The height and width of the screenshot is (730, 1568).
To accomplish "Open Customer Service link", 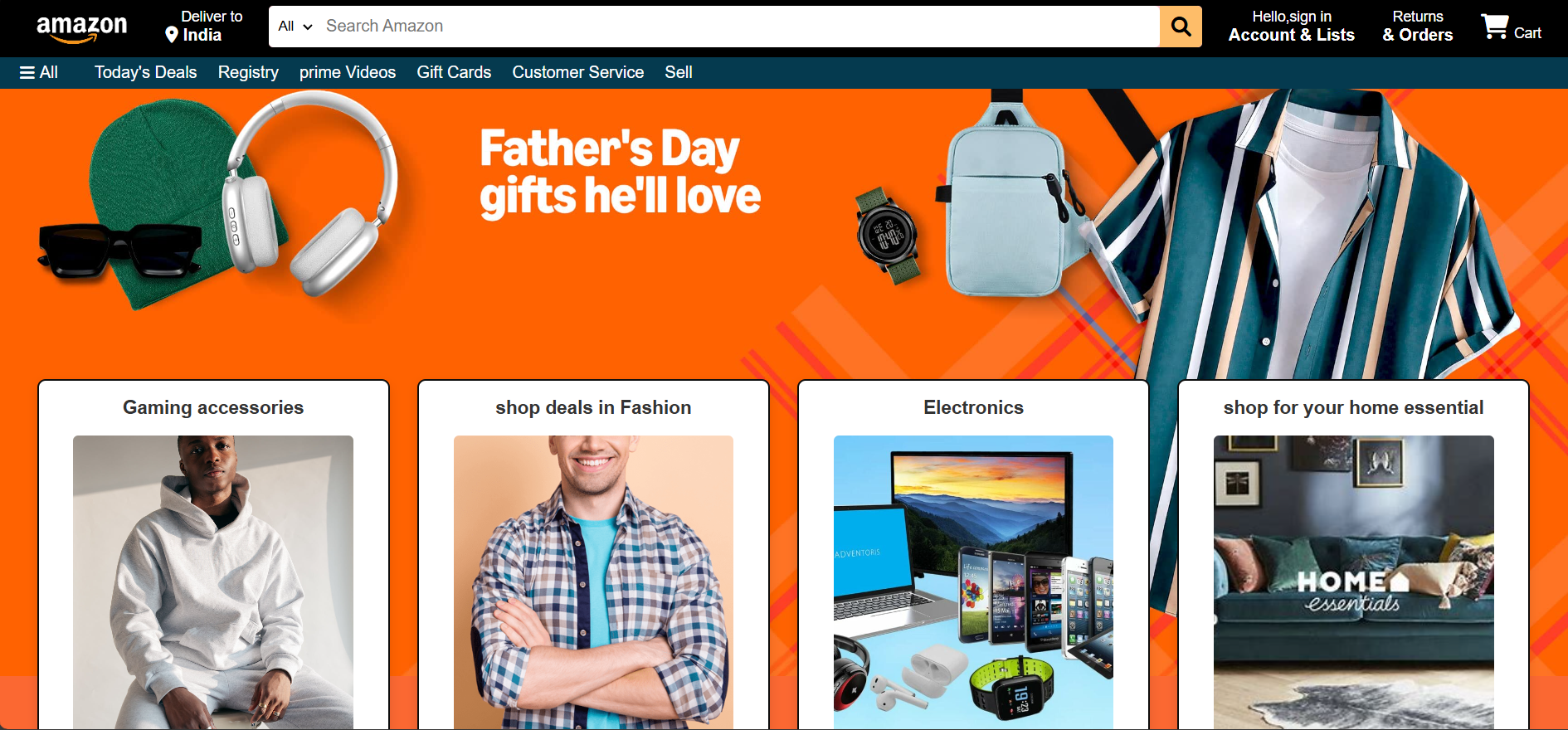I will click(577, 72).
